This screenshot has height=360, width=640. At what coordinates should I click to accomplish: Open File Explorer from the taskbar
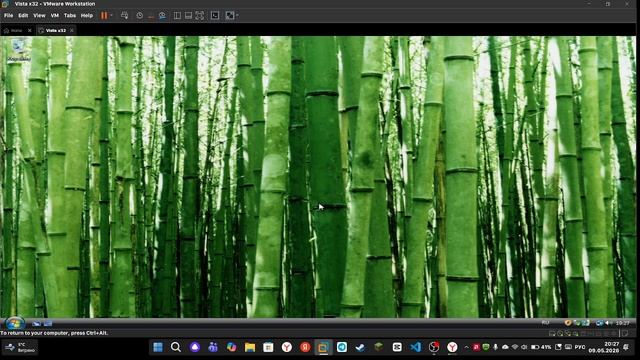click(x=250, y=347)
